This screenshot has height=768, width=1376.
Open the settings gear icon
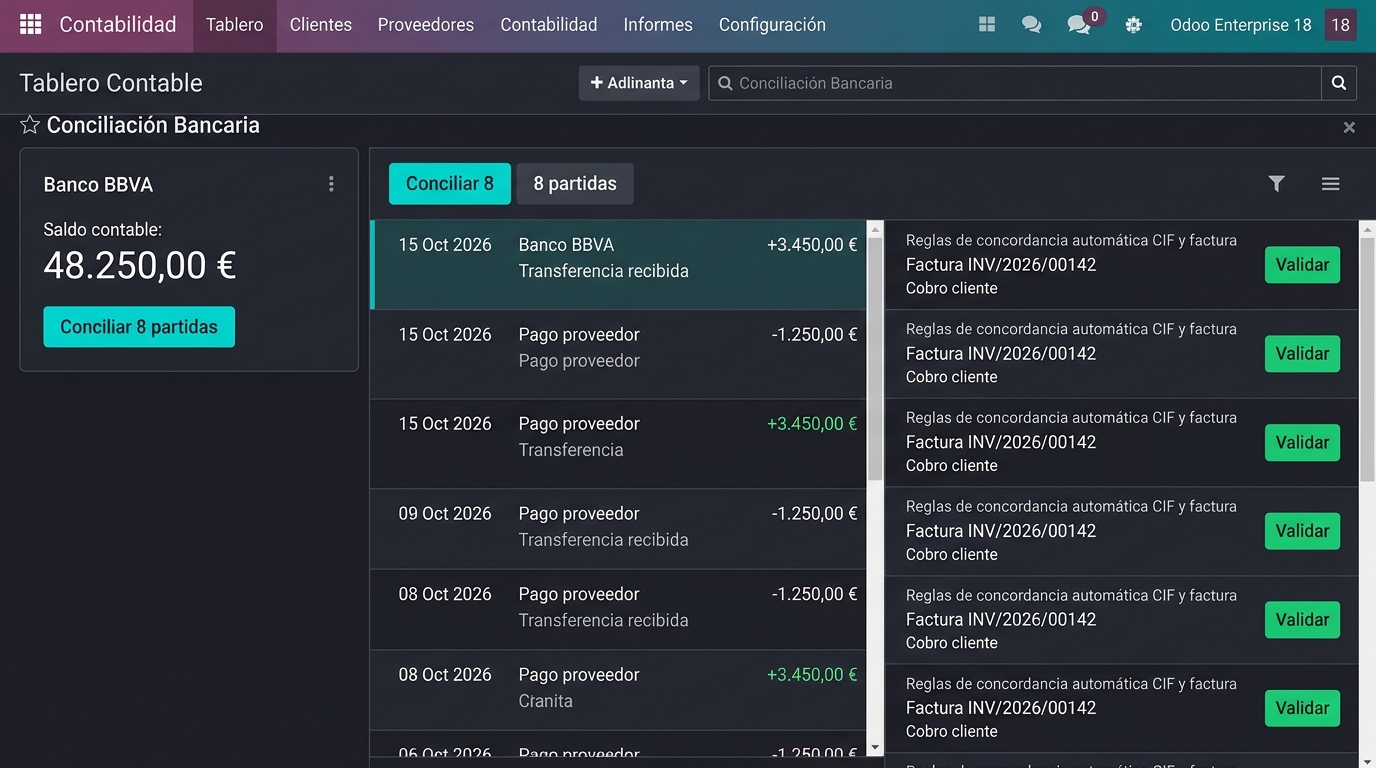click(x=1133, y=25)
